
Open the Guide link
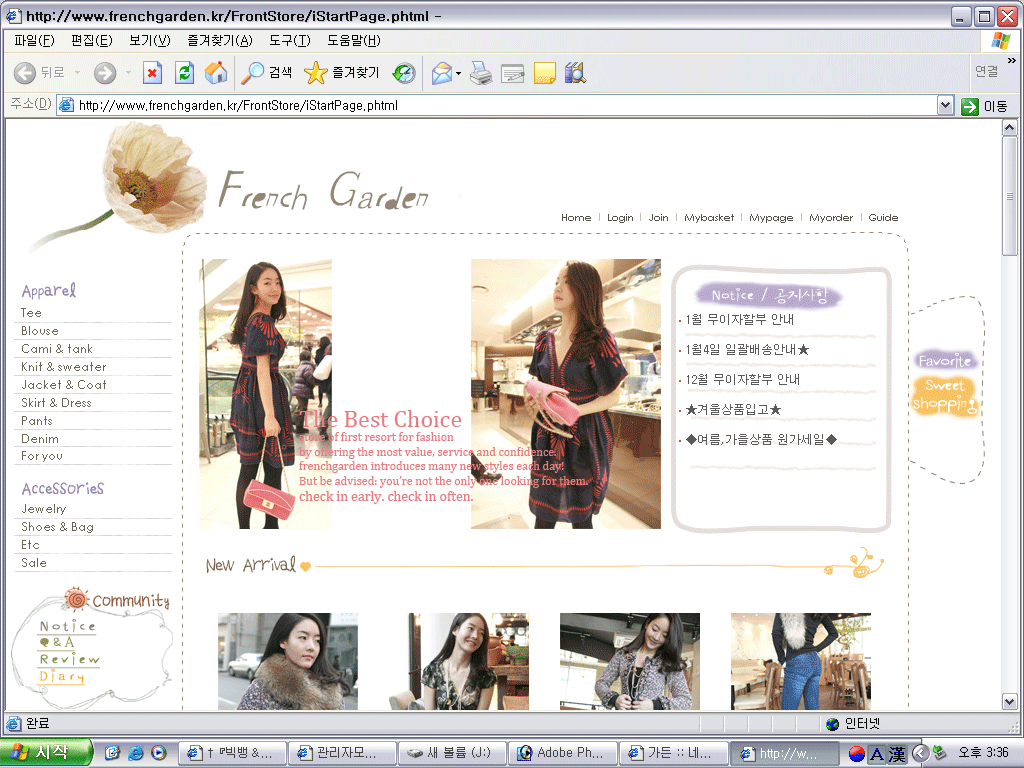(883, 217)
